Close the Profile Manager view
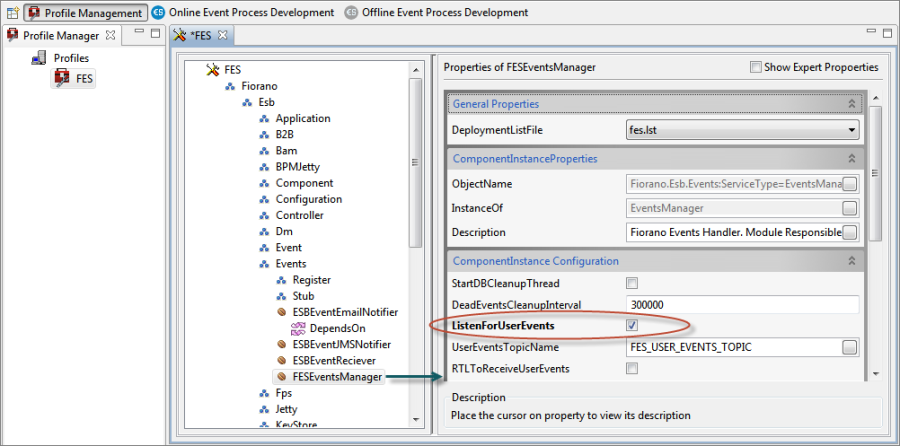This screenshot has height=446, width=900. click(x=111, y=35)
